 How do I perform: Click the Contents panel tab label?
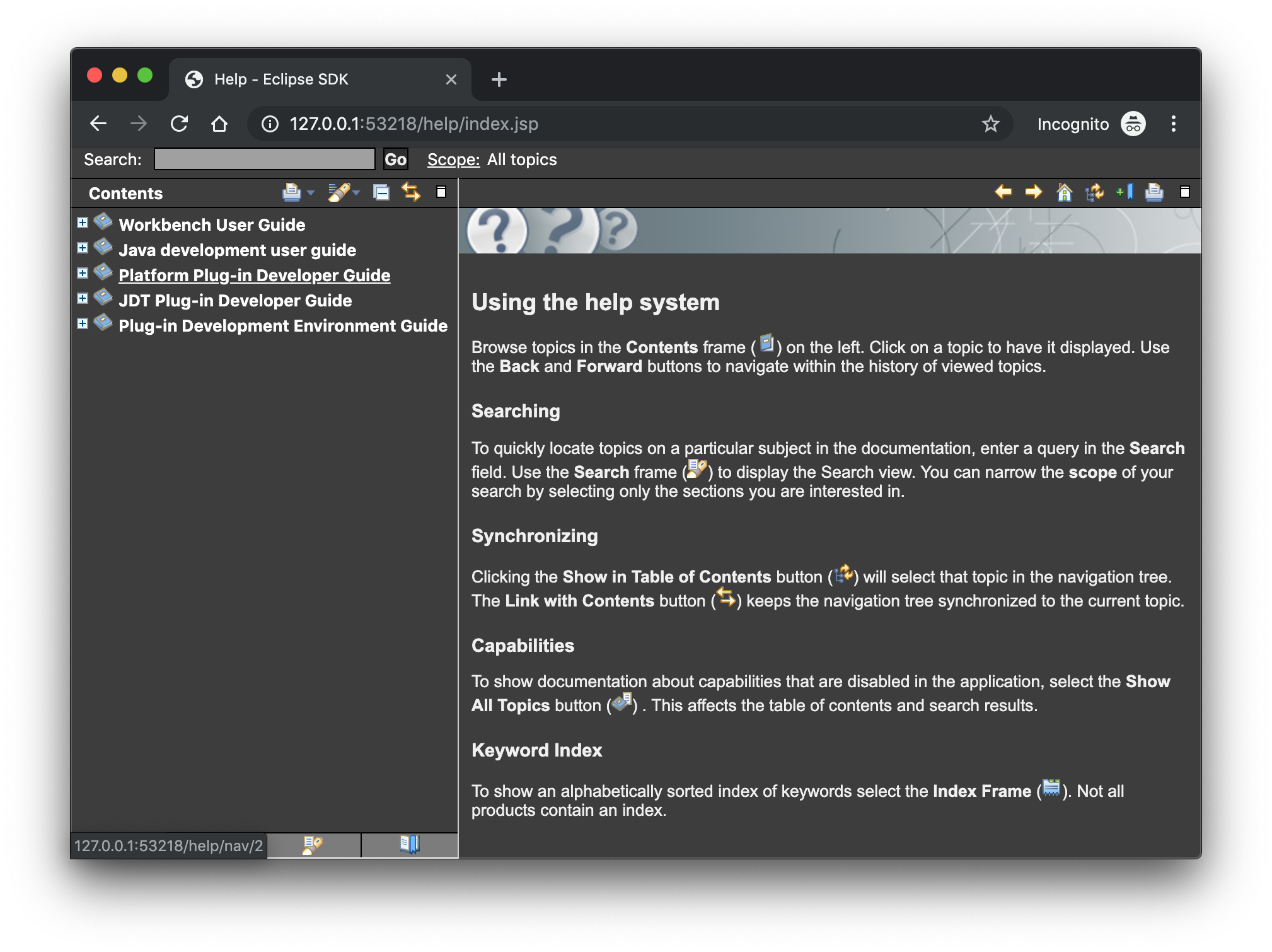click(125, 192)
